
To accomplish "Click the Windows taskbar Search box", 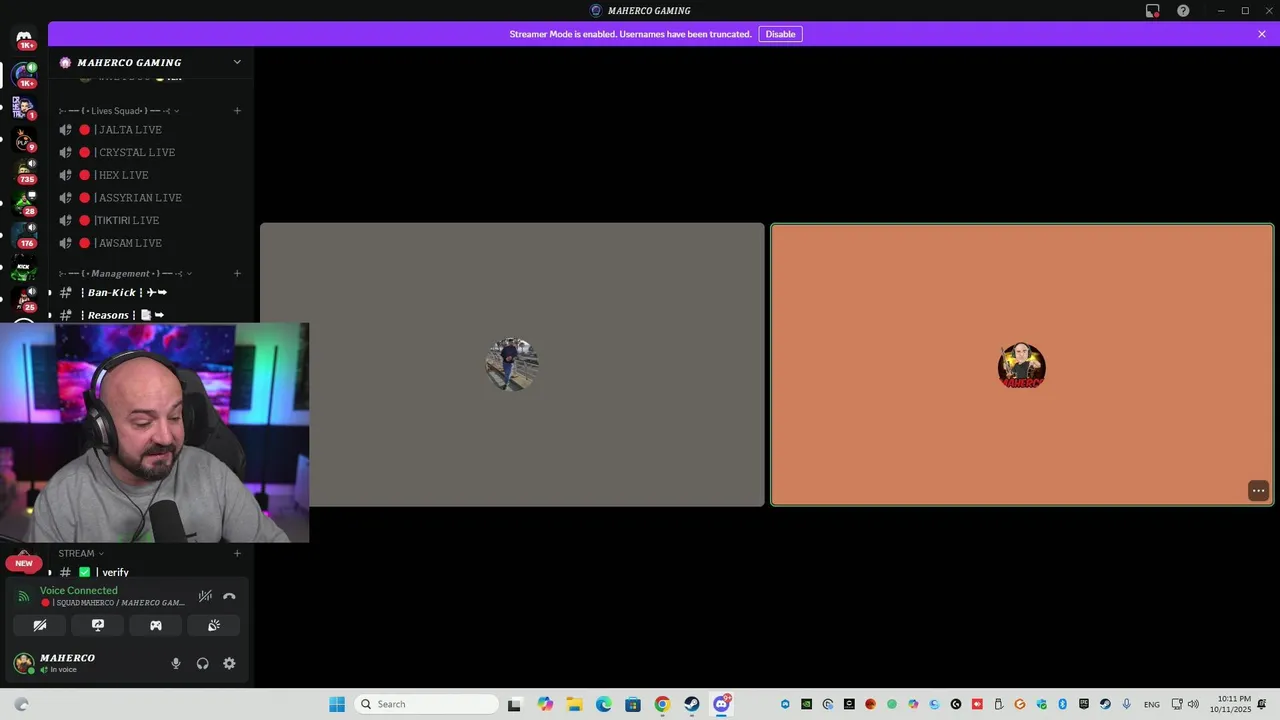I will tap(427, 704).
